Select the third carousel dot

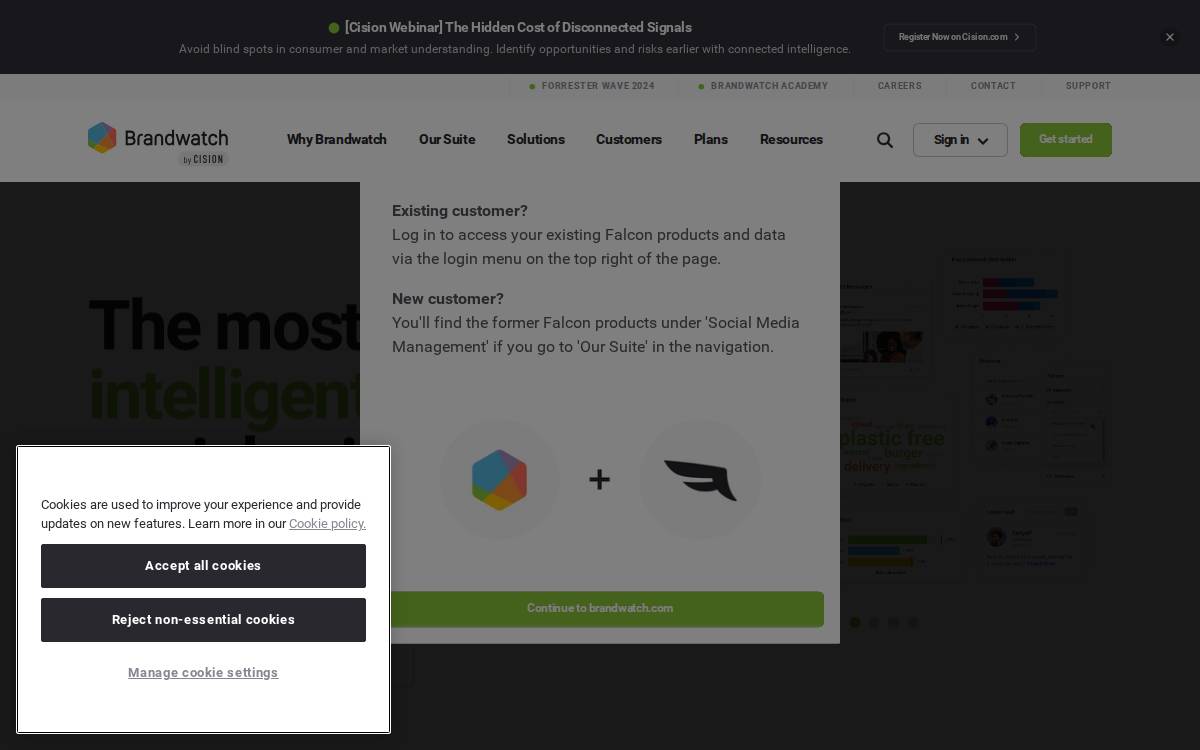tap(893, 622)
